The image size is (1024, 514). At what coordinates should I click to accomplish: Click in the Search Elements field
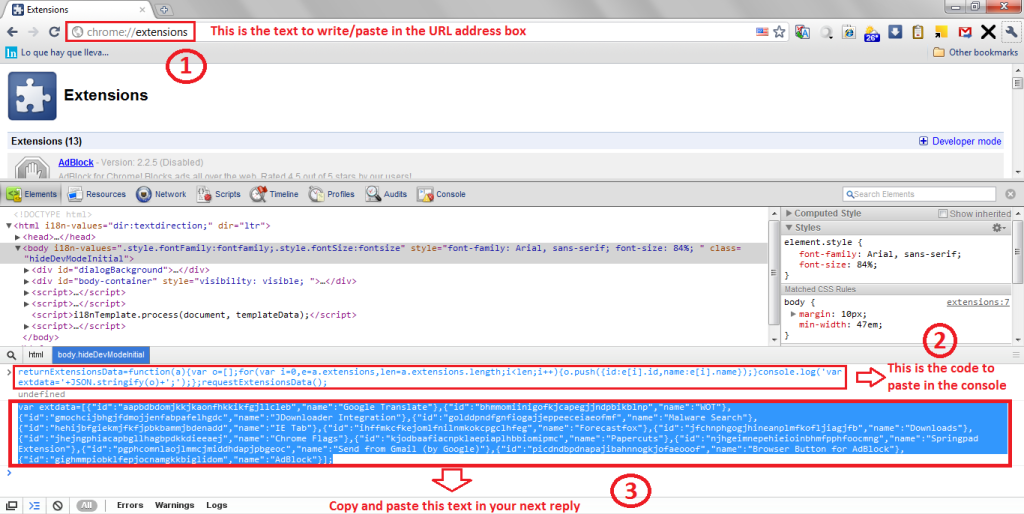coord(919,194)
